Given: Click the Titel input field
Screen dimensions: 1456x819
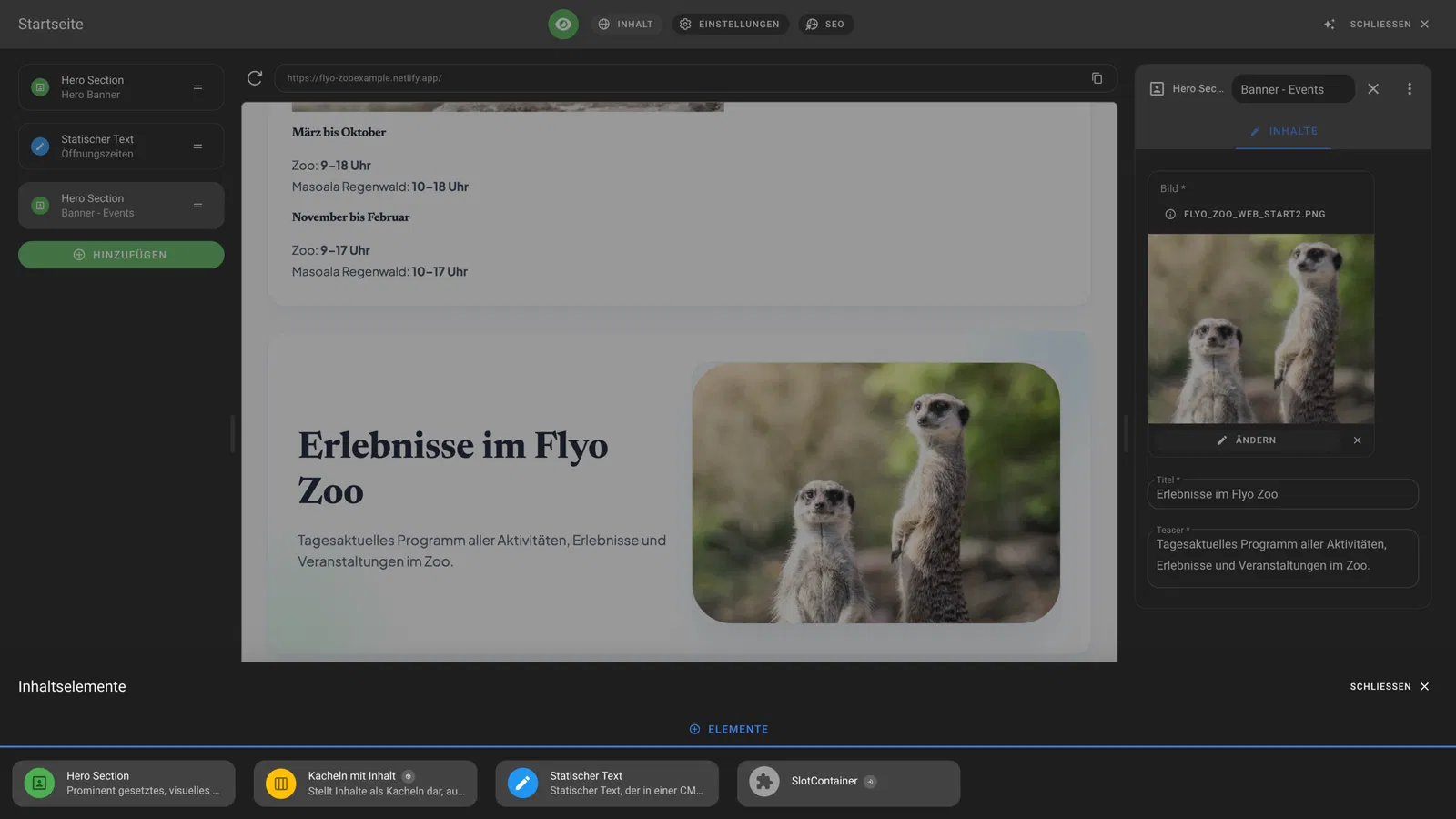Looking at the screenshot, I should (x=1282, y=494).
